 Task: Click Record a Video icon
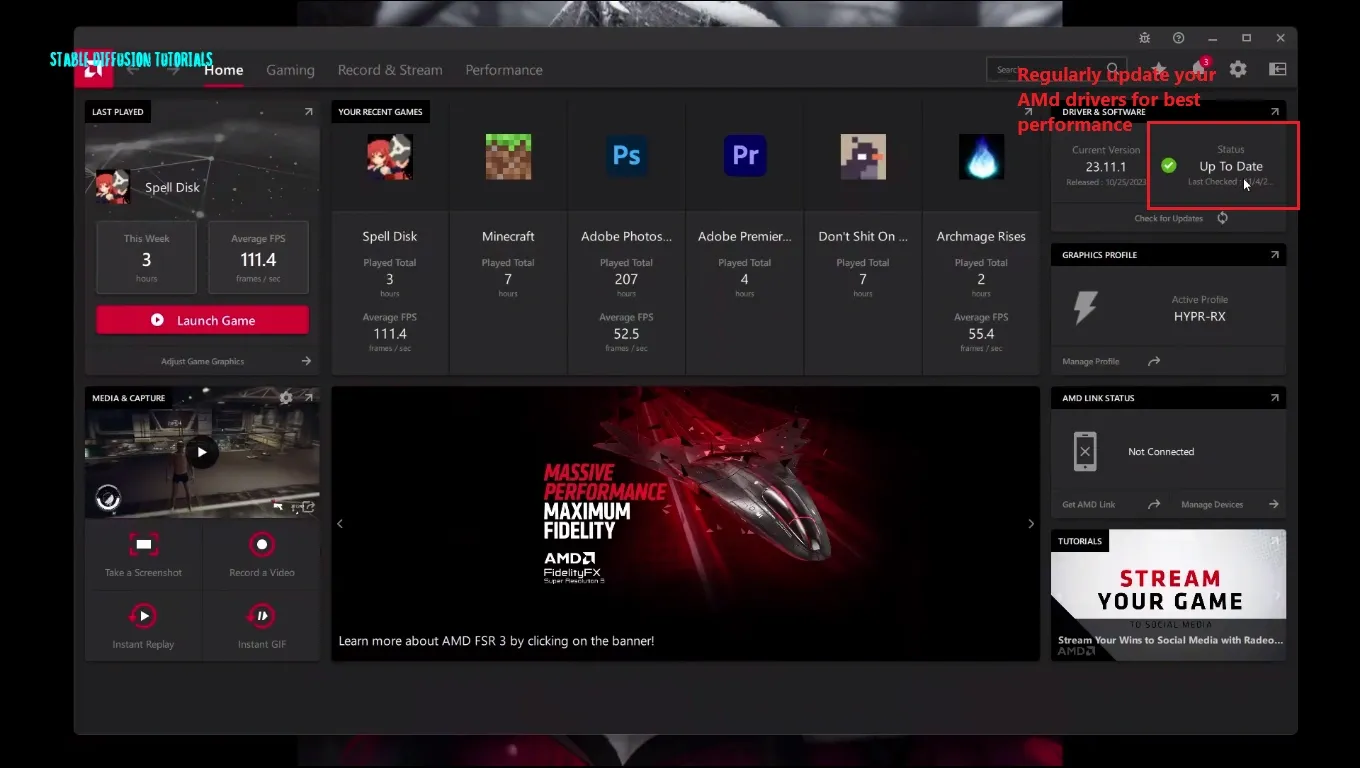(262, 545)
